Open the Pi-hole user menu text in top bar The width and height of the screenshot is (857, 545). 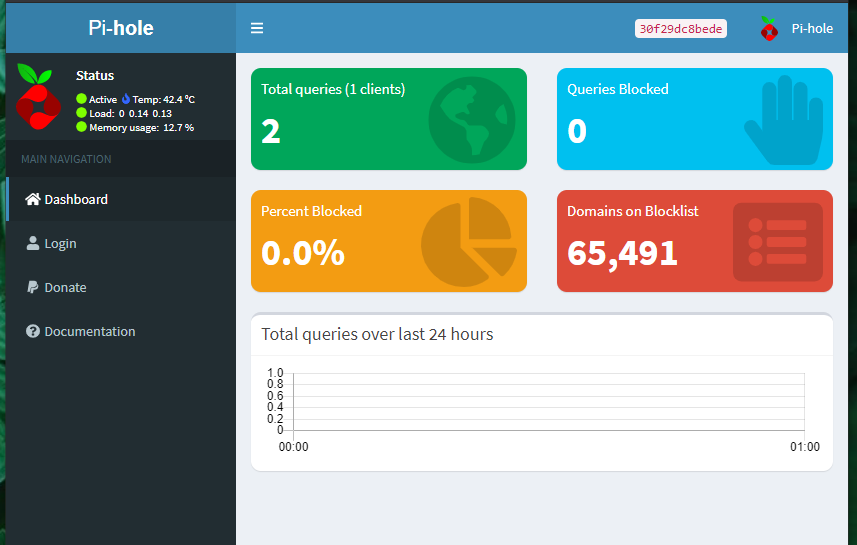pos(812,28)
